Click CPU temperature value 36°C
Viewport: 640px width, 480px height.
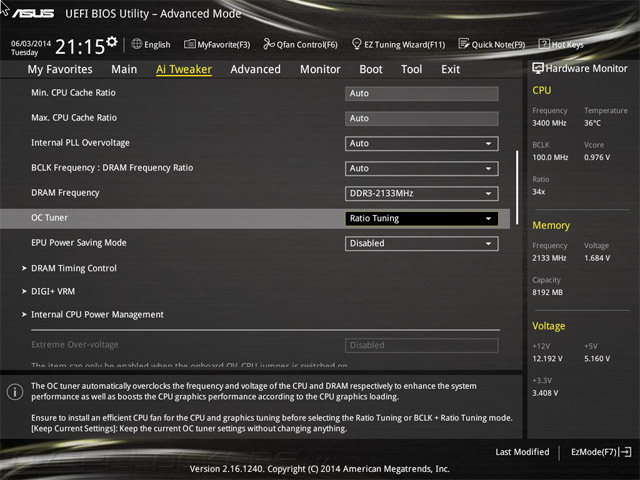point(592,123)
